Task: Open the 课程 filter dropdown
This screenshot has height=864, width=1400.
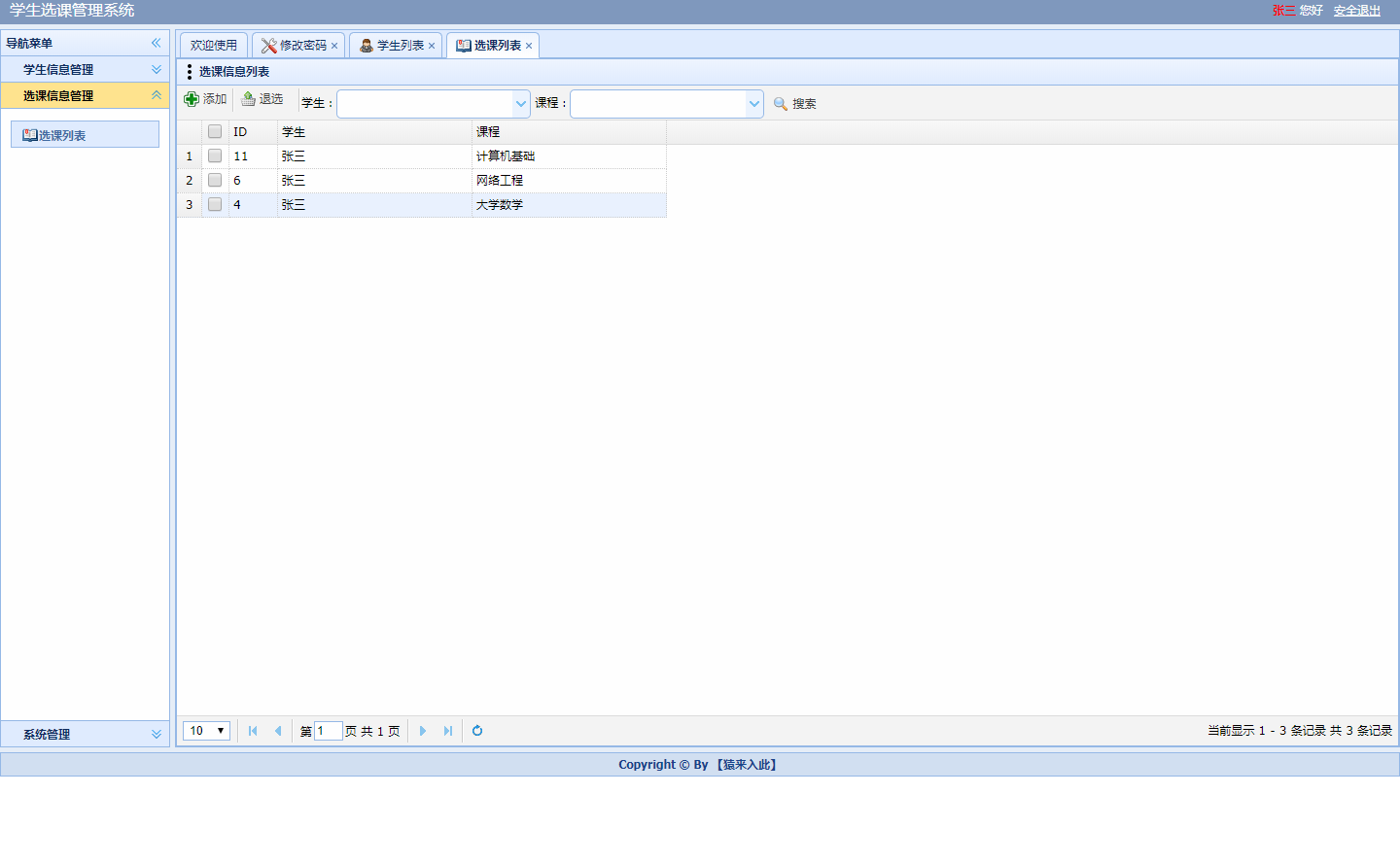Action: tap(754, 103)
